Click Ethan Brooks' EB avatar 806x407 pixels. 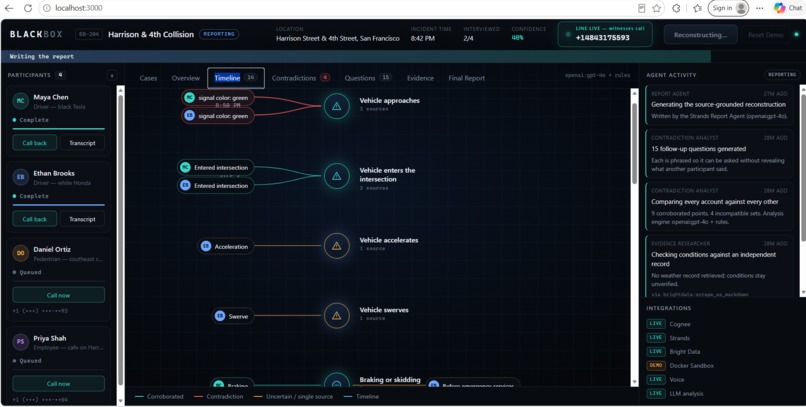pos(21,177)
